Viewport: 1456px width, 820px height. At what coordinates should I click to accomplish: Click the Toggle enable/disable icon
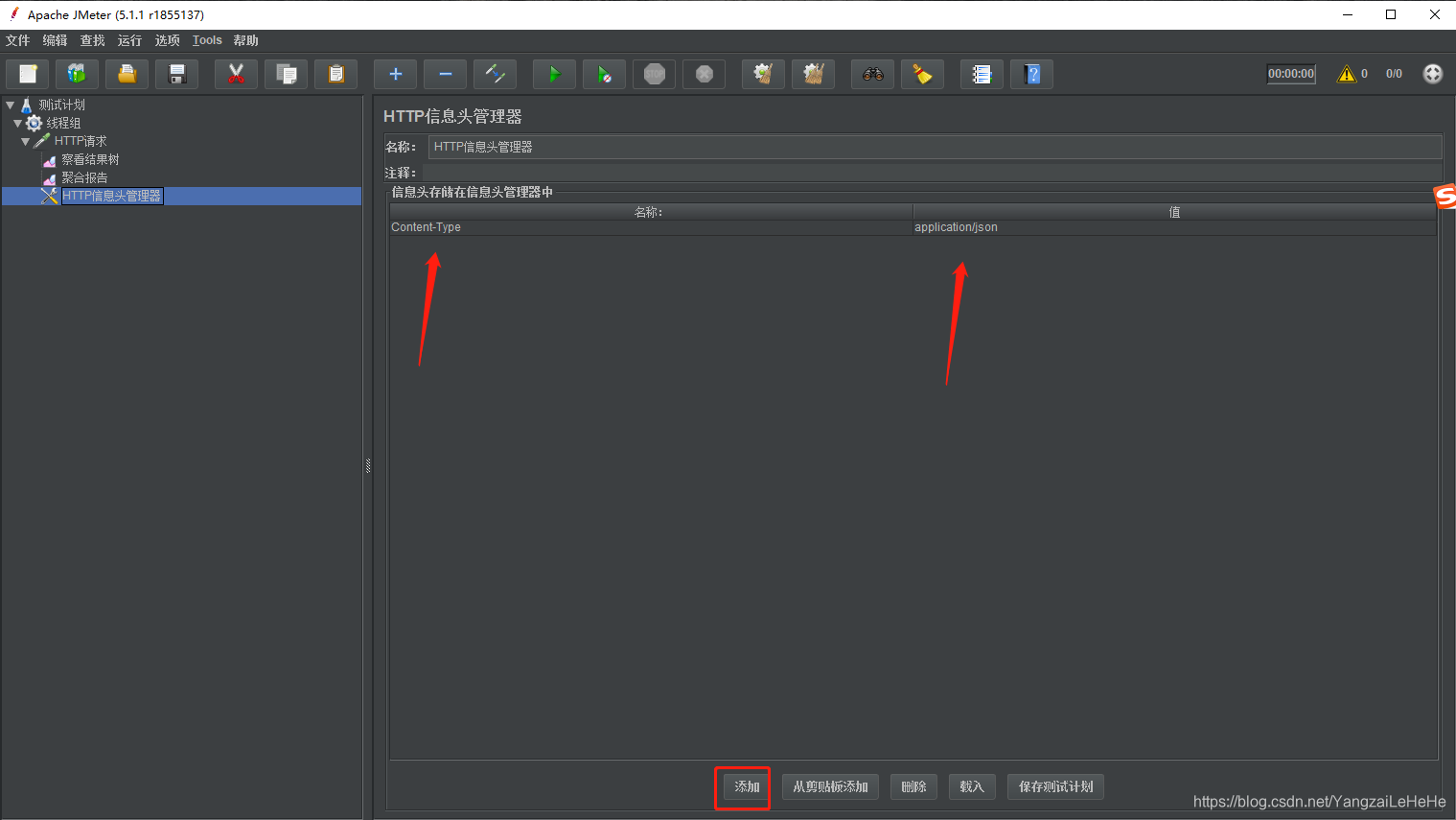[x=495, y=74]
